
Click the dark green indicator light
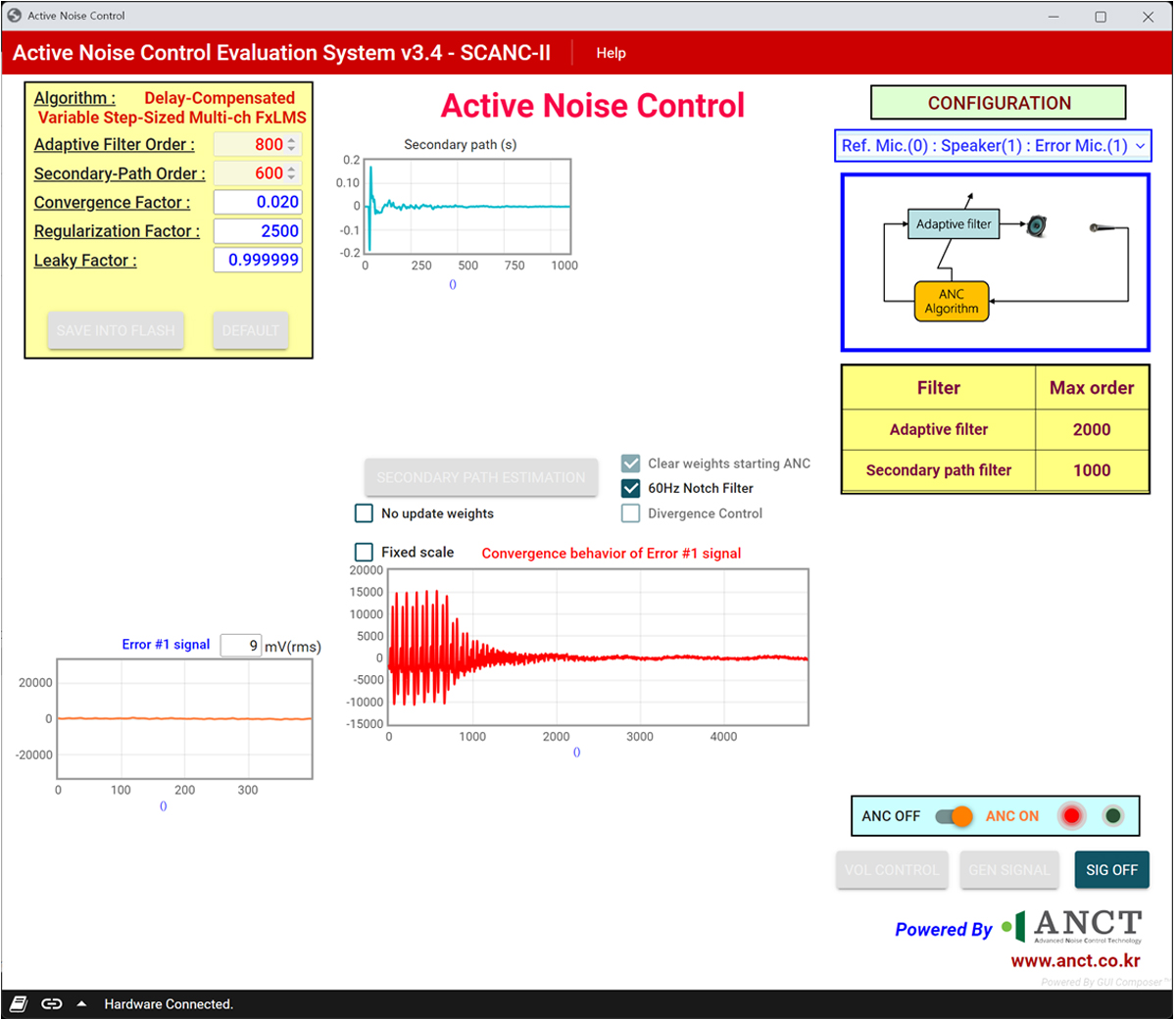(1113, 815)
